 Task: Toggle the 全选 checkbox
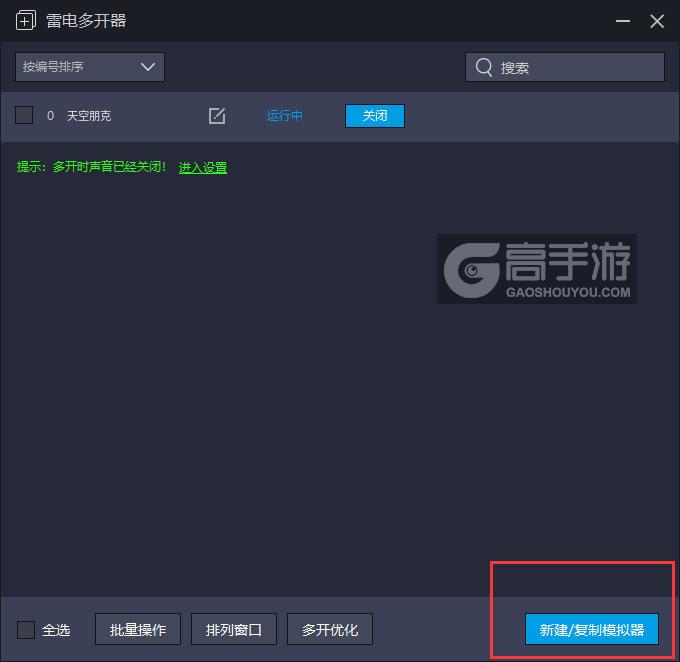click(x=26, y=629)
